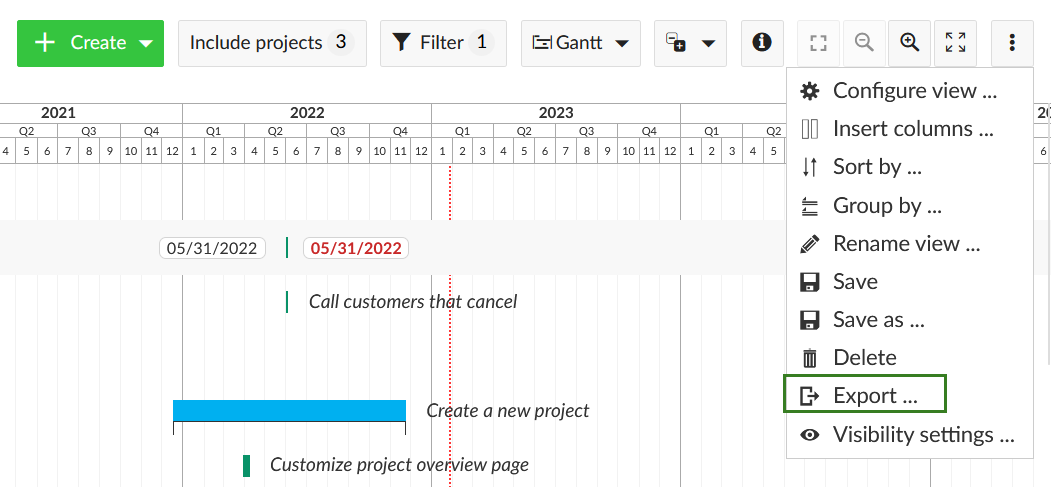
Task: Select Group by in the menu
Action: (x=886, y=206)
